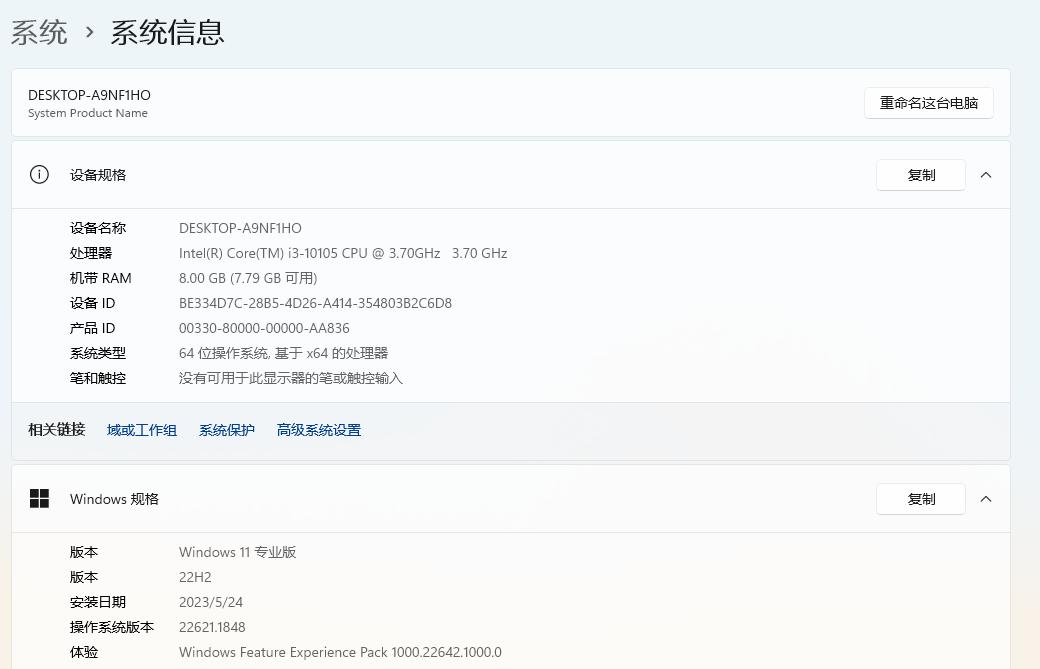This screenshot has height=669, width=1040.
Task: Click the 8.00 GB RAM value
Action: 248,278
